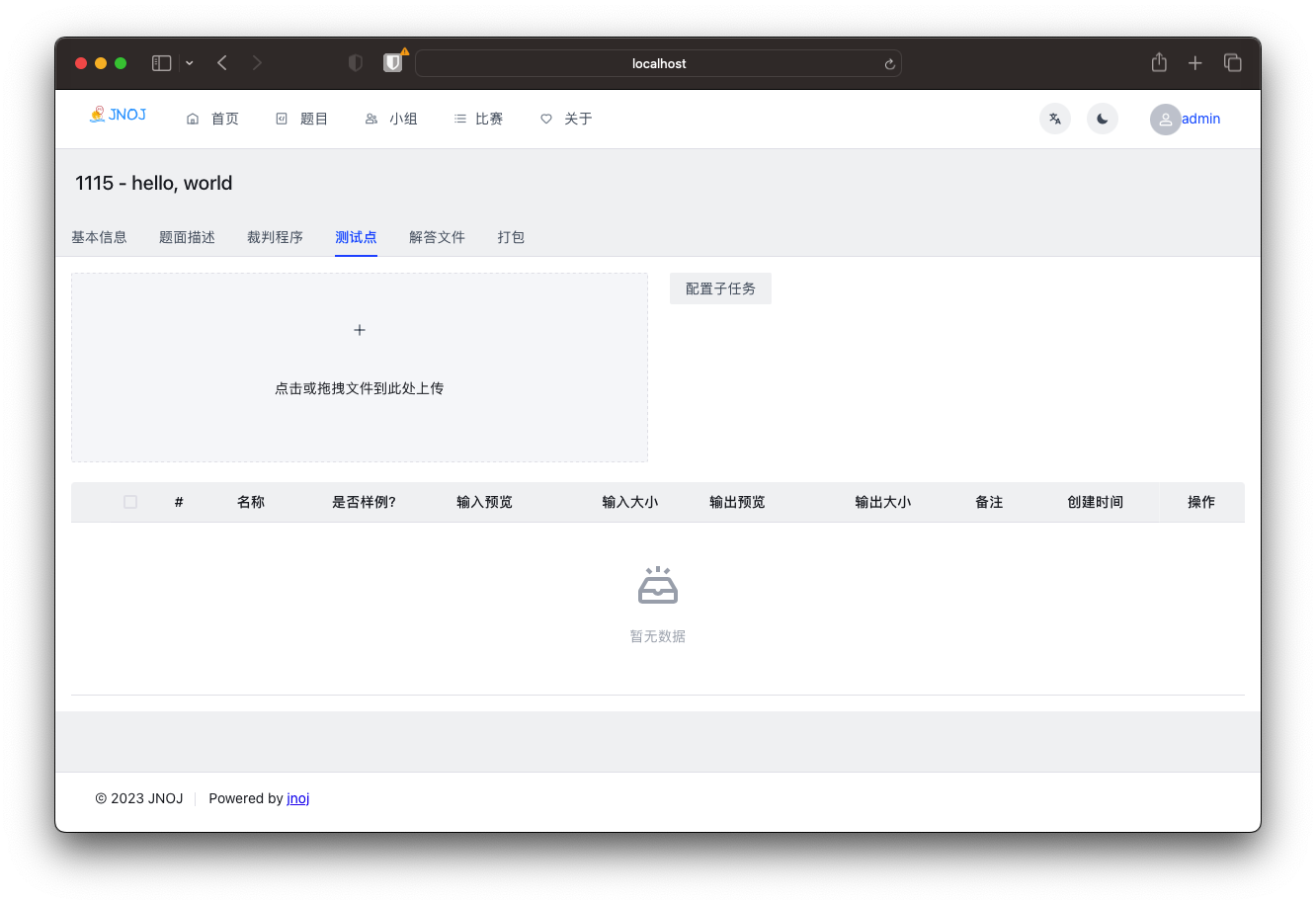
Task: Open the admin username link
Action: [x=1201, y=119]
